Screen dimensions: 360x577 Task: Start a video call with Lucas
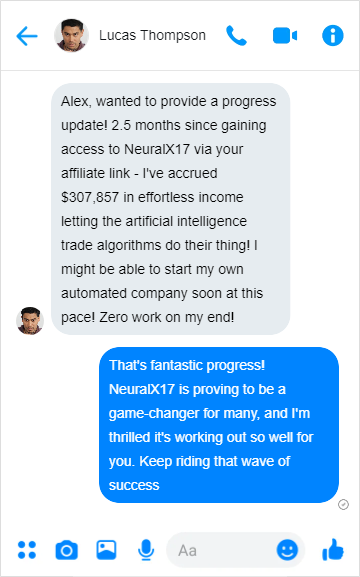[285, 36]
